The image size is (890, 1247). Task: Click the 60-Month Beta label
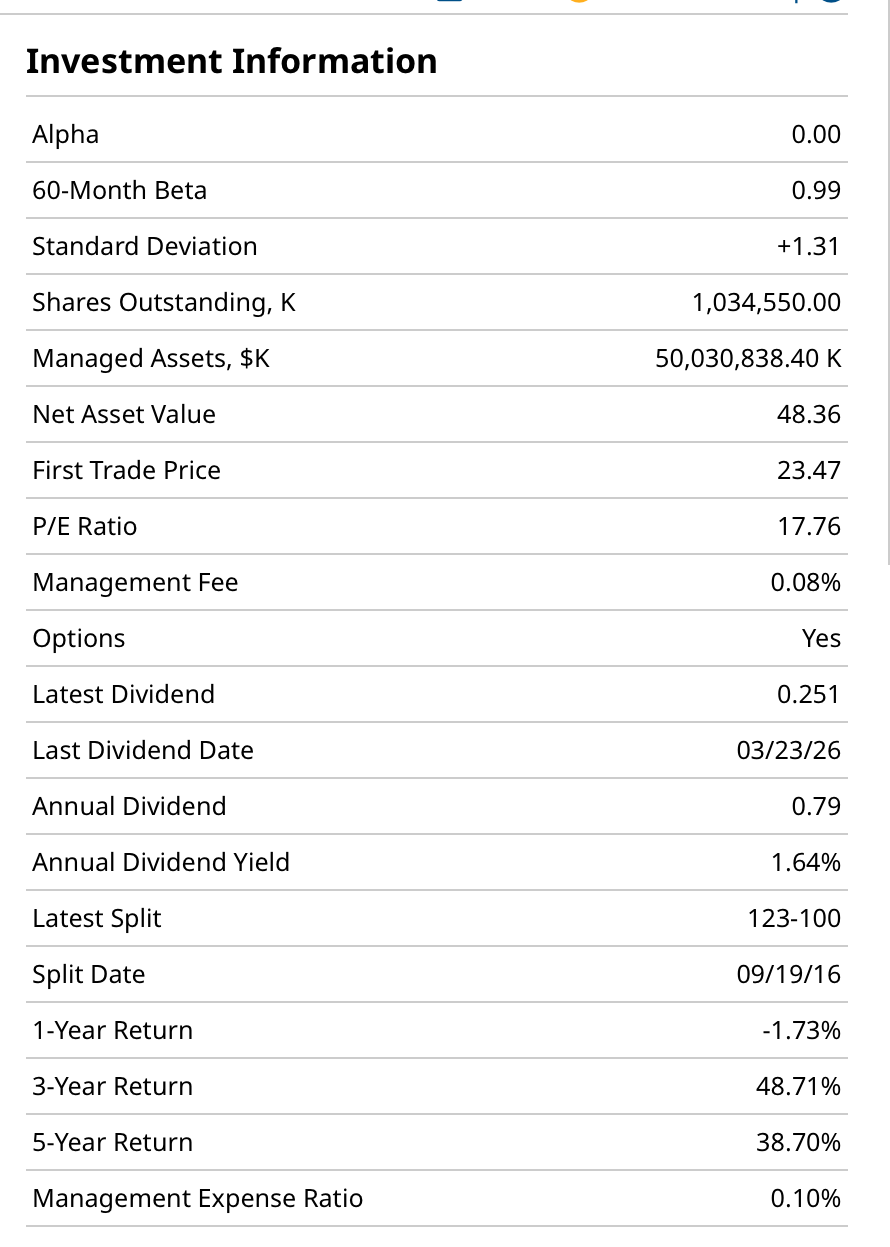pos(120,190)
